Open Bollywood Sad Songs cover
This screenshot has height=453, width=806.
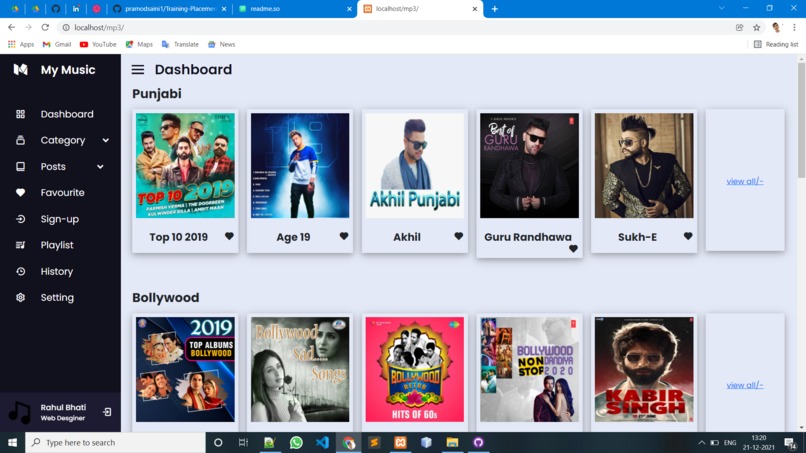coord(300,369)
